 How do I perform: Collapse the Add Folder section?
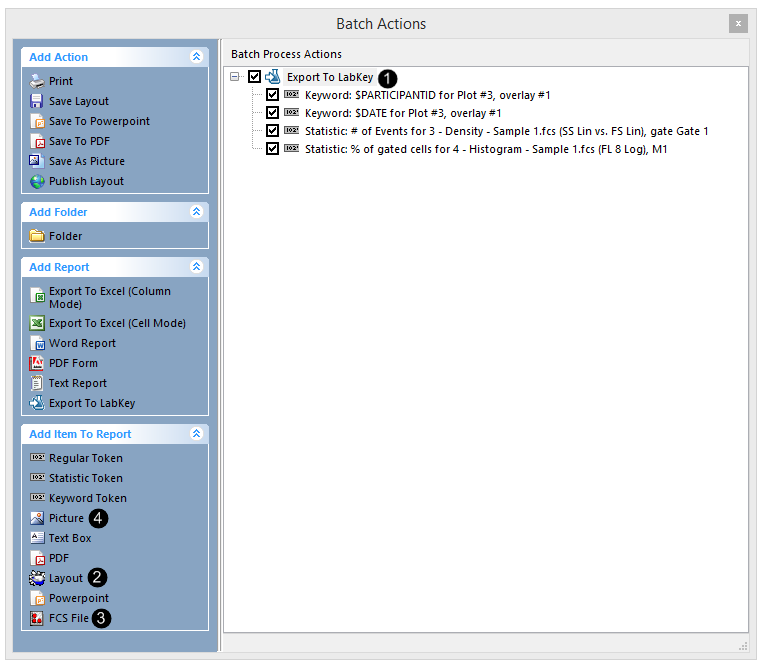pos(196,212)
